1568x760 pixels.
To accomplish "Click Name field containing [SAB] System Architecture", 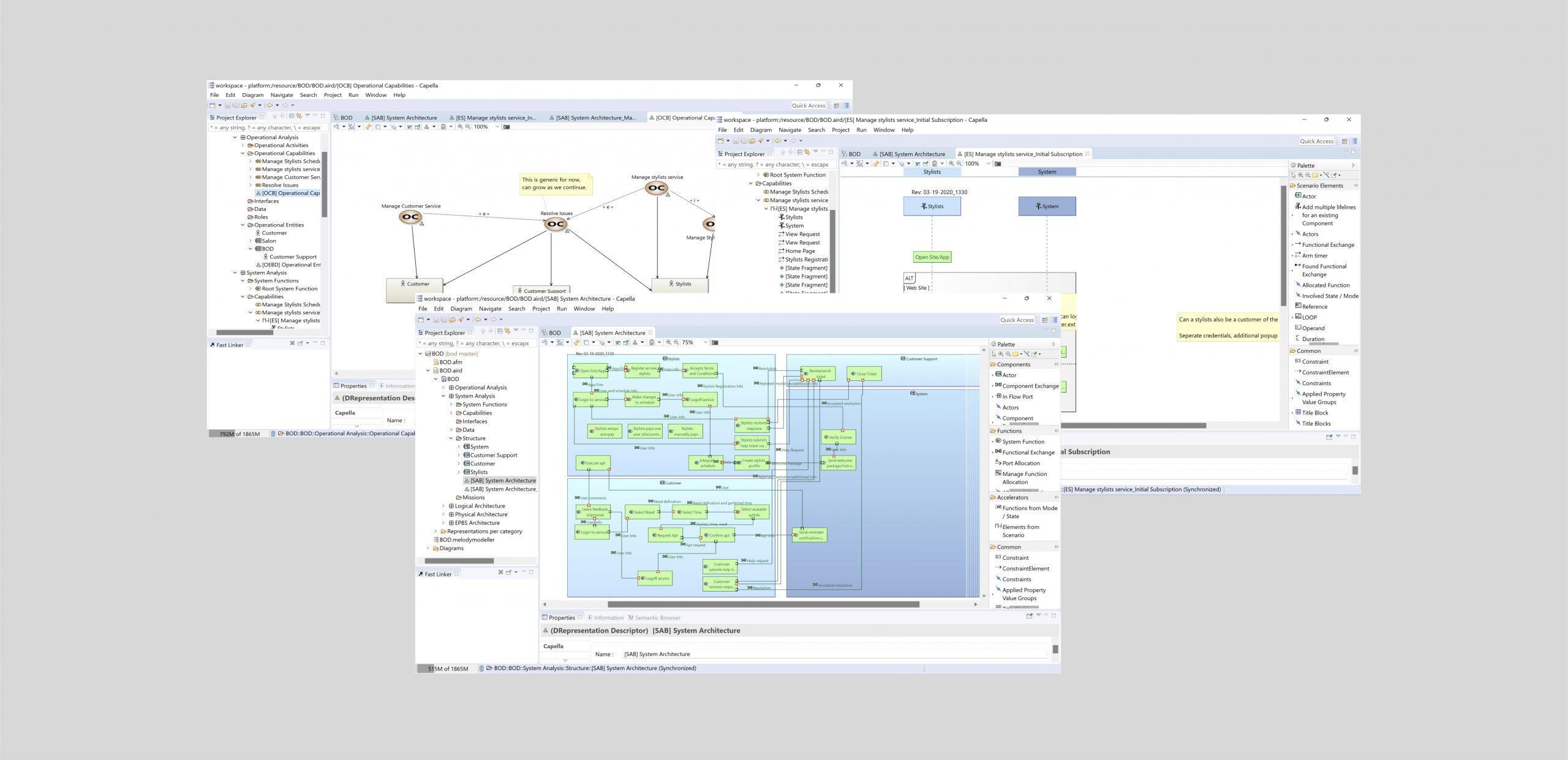I will [x=834, y=654].
